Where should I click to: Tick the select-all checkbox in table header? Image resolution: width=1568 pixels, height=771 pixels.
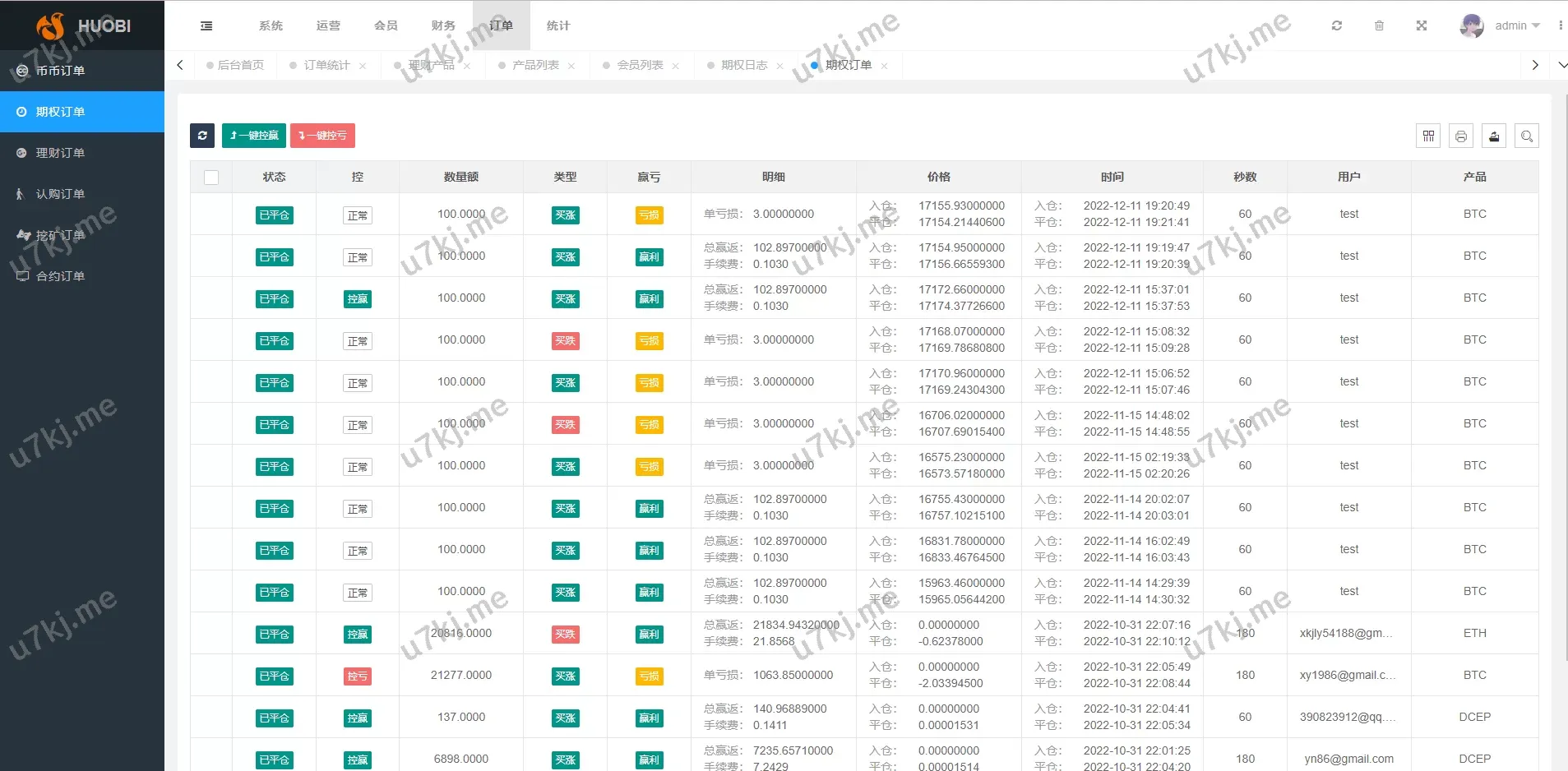tap(211, 178)
